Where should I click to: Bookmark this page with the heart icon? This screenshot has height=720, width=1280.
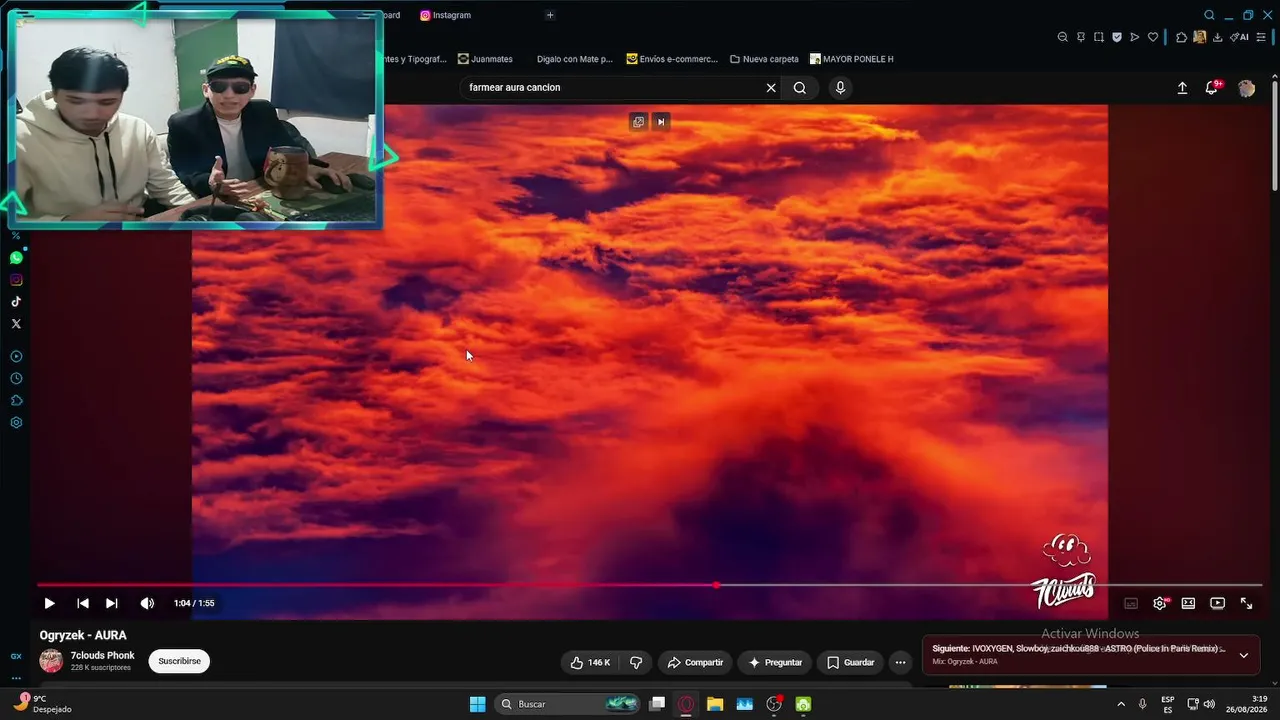pyautogui.click(x=1153, y=37)
